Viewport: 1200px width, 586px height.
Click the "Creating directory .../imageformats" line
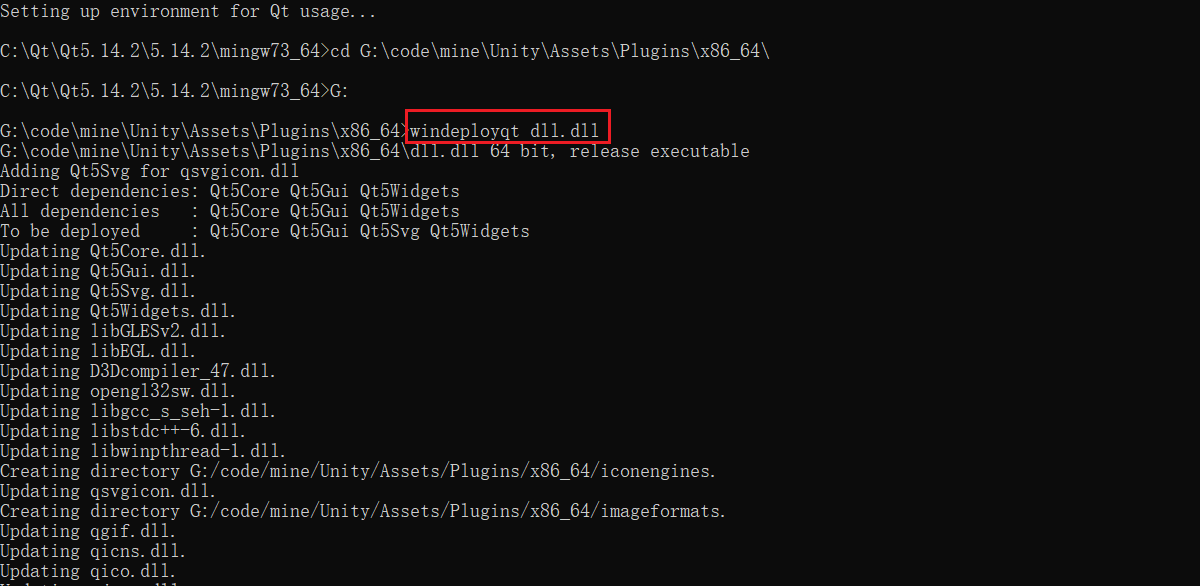(x=363, y=511)
